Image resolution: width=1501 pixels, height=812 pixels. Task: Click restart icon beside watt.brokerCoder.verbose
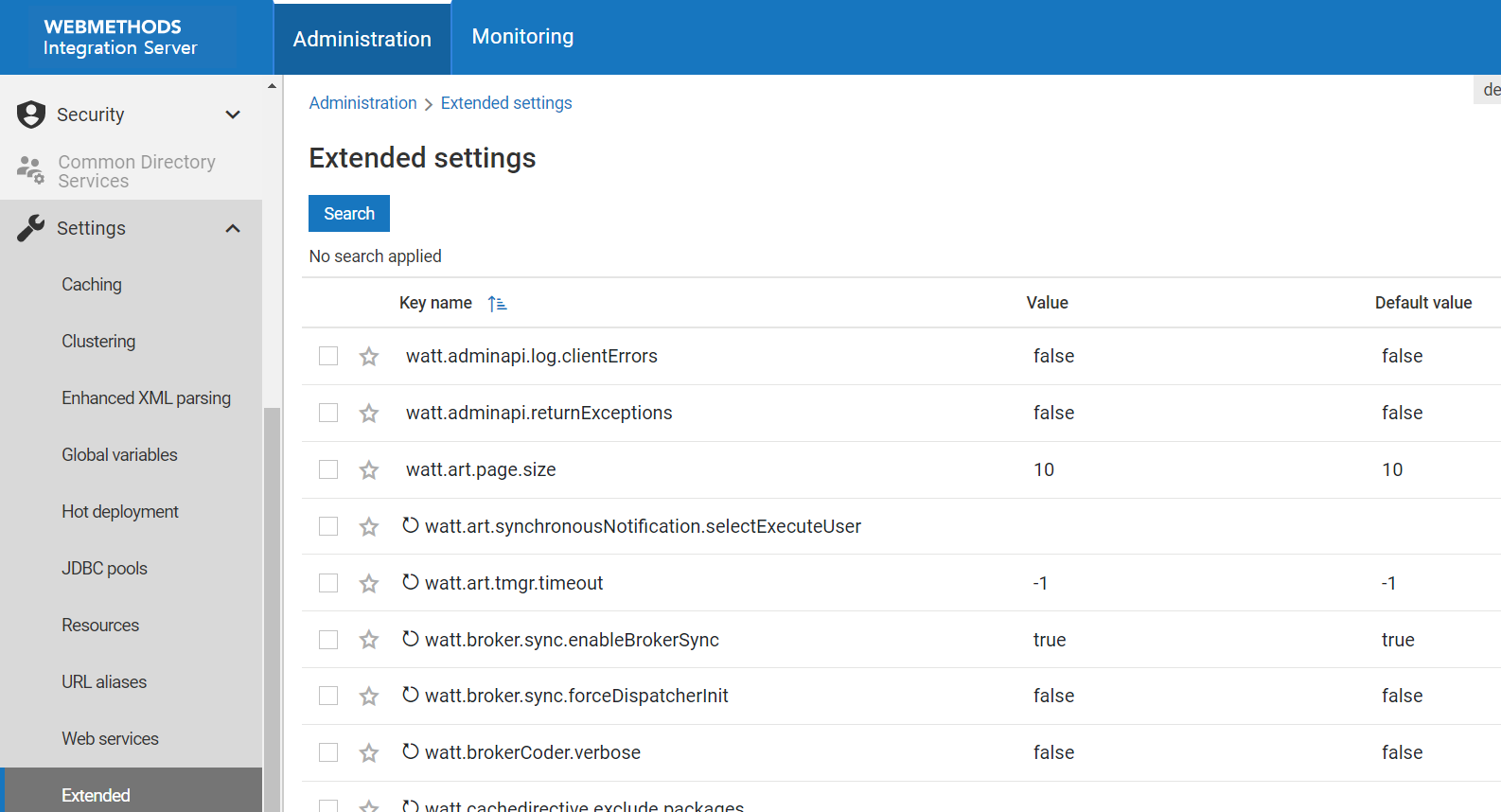[411, 751]
